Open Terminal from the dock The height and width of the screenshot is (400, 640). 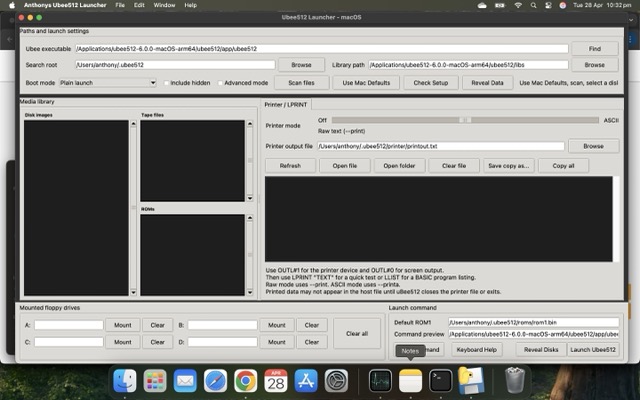point(440,381)
